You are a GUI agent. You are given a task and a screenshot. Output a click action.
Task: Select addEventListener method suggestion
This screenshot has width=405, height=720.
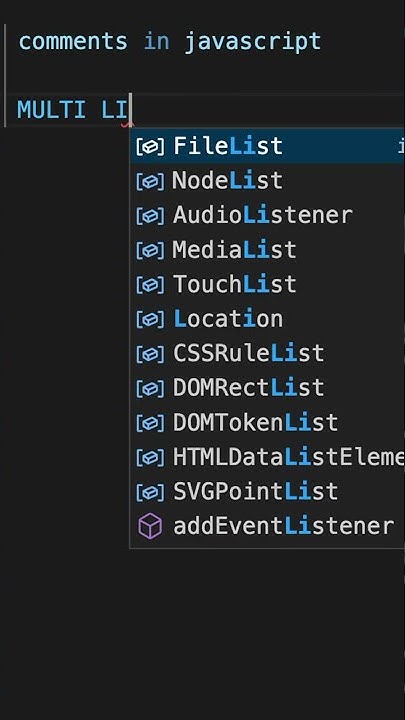[x=268, y=526]
